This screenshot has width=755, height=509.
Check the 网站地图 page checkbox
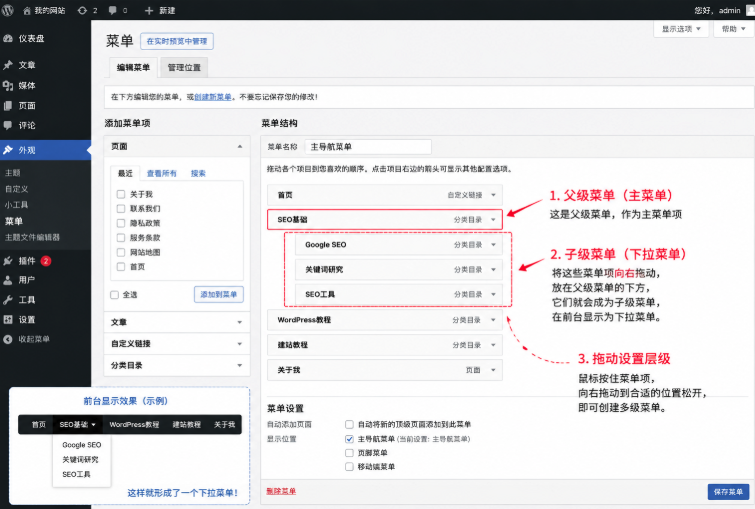[121, 252]
